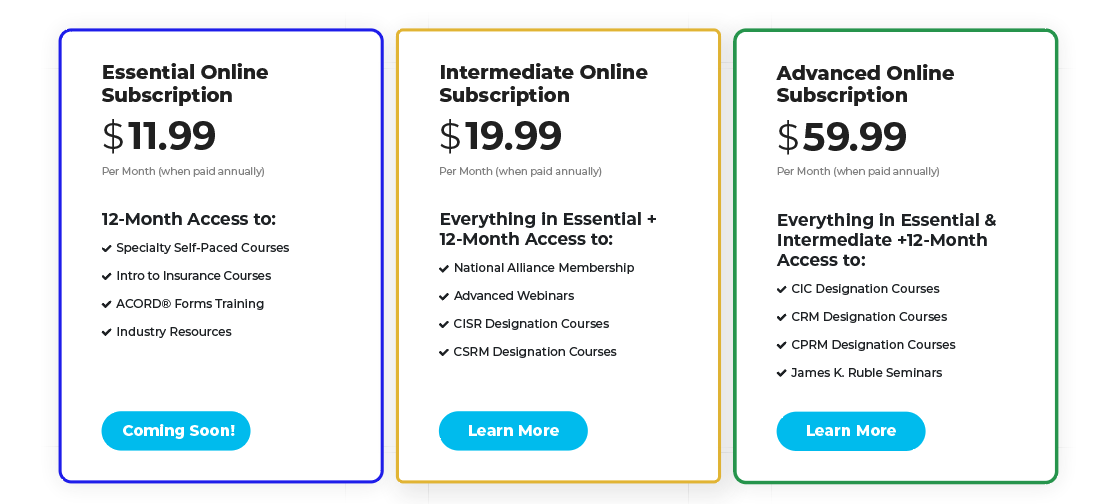Click checkmark beside Specialty Self-Paced Courses
This screenshot has width=1107, height=504.
pos(107,248)
